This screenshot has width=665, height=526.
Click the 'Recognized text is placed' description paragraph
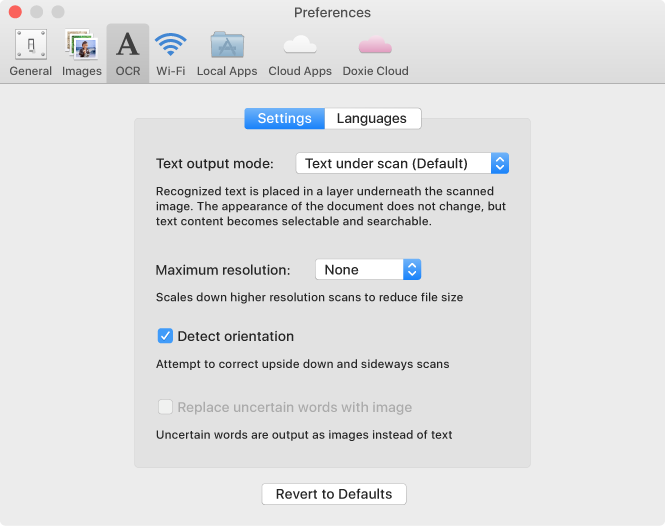(x=331, y=206)
